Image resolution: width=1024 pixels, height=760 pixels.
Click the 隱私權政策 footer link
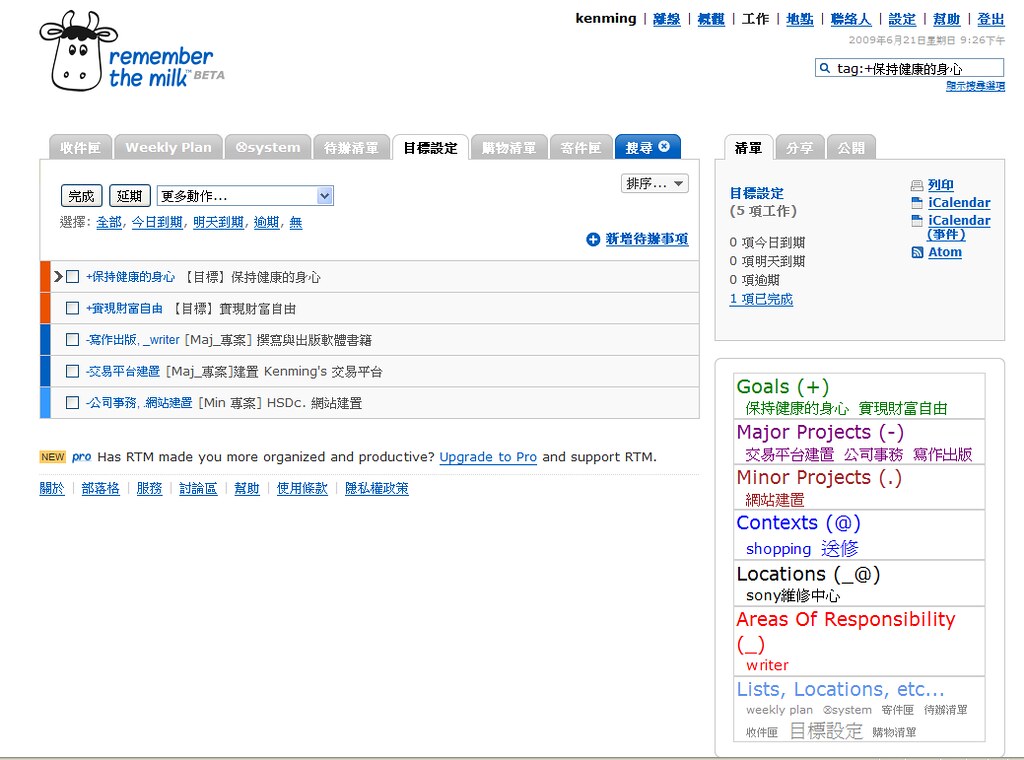pos(377,488)
